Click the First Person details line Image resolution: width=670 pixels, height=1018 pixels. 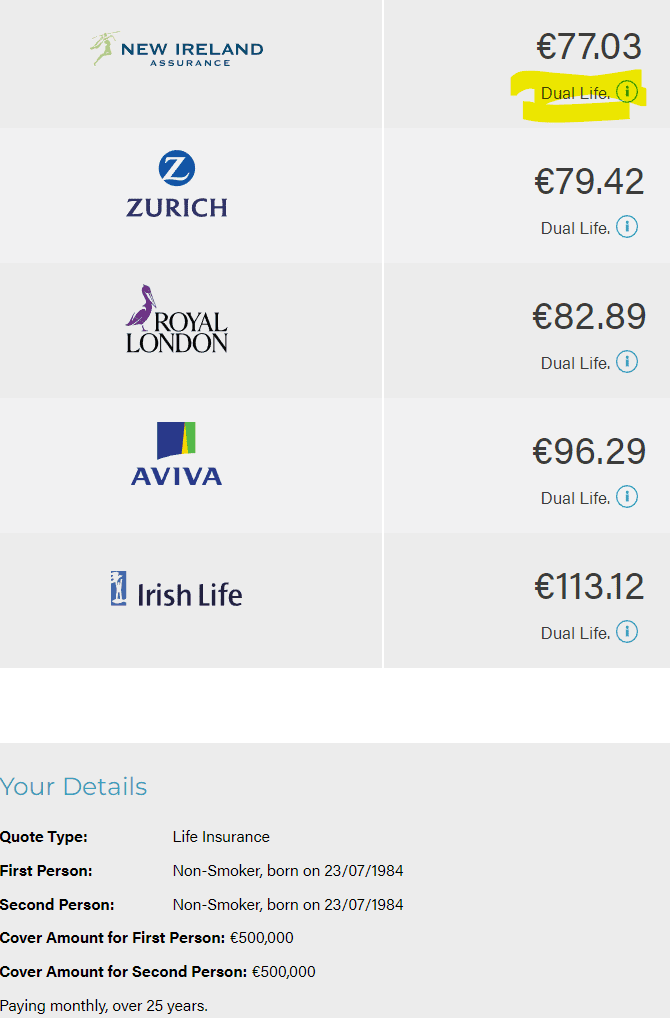(x=202, y=871)
